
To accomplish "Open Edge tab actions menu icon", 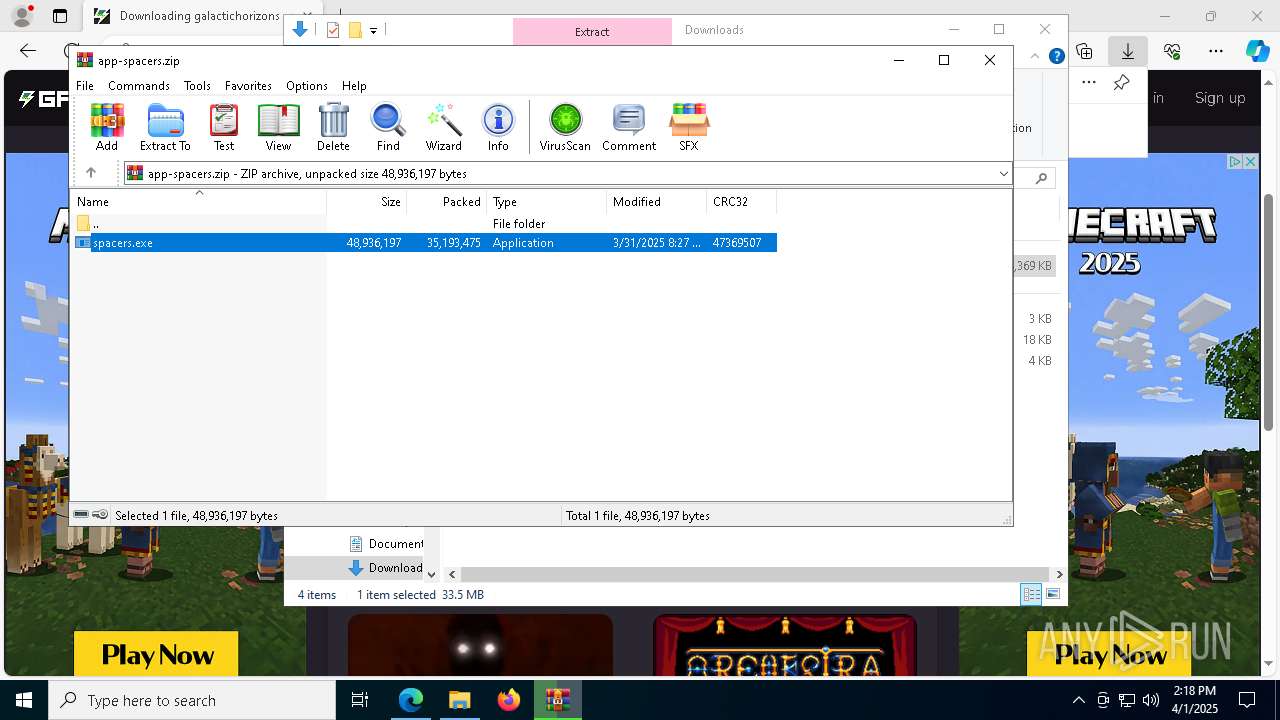I will pyautogui.click(x=60, y=16).
